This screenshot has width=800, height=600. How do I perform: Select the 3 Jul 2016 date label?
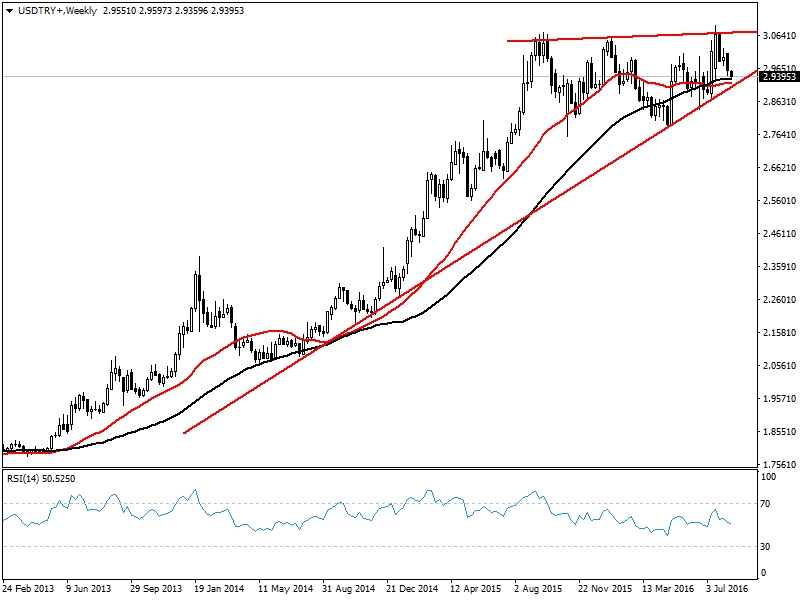(x=728, y=588)
